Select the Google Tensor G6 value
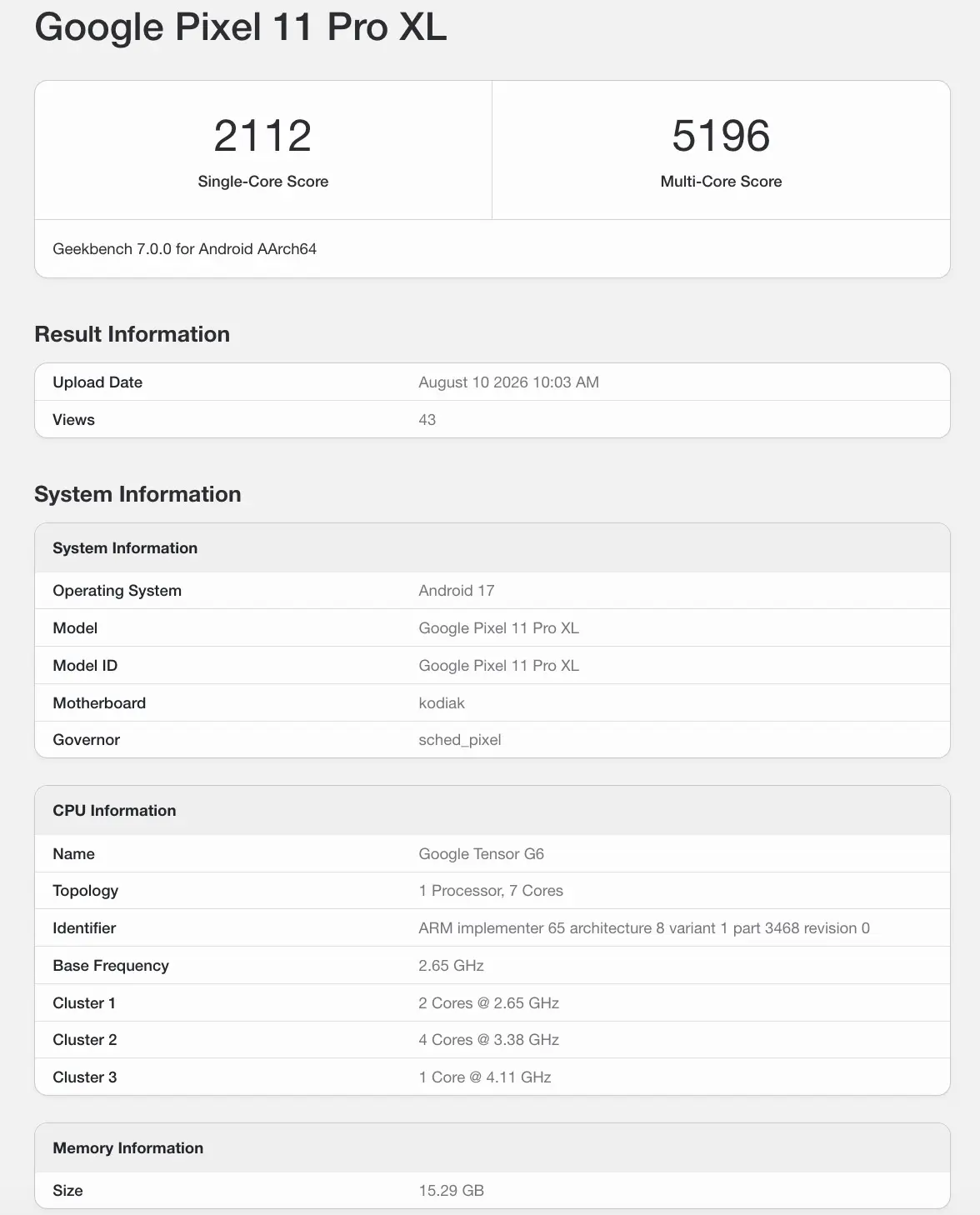980x1215 pixels. tap(481, 854)
